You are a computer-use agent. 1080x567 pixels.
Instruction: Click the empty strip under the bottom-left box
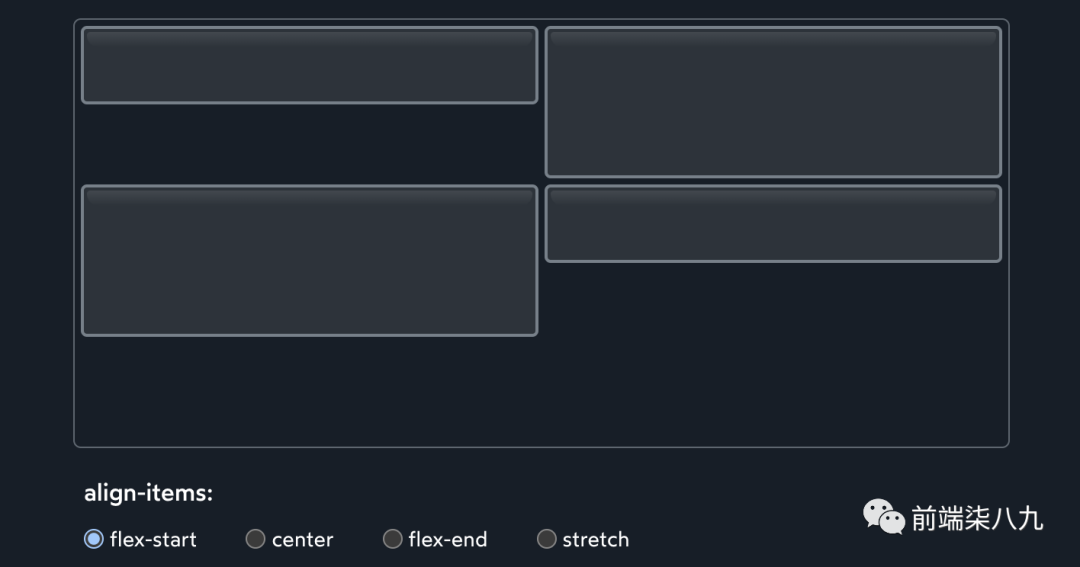tap(309, 390)
